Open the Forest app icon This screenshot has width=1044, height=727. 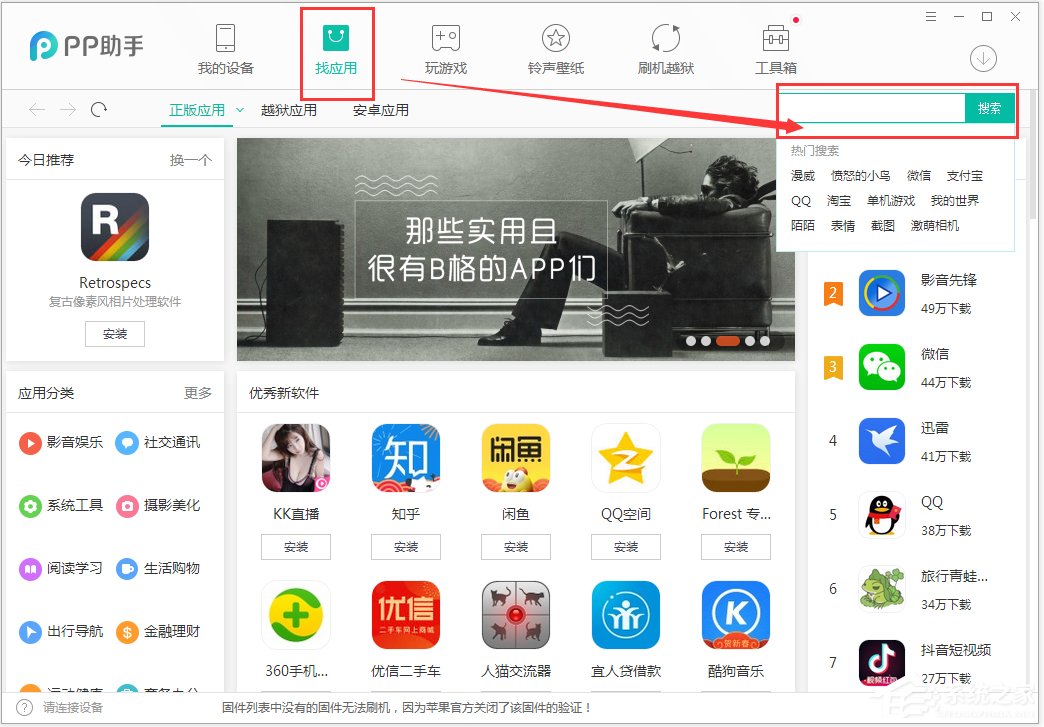736,458
